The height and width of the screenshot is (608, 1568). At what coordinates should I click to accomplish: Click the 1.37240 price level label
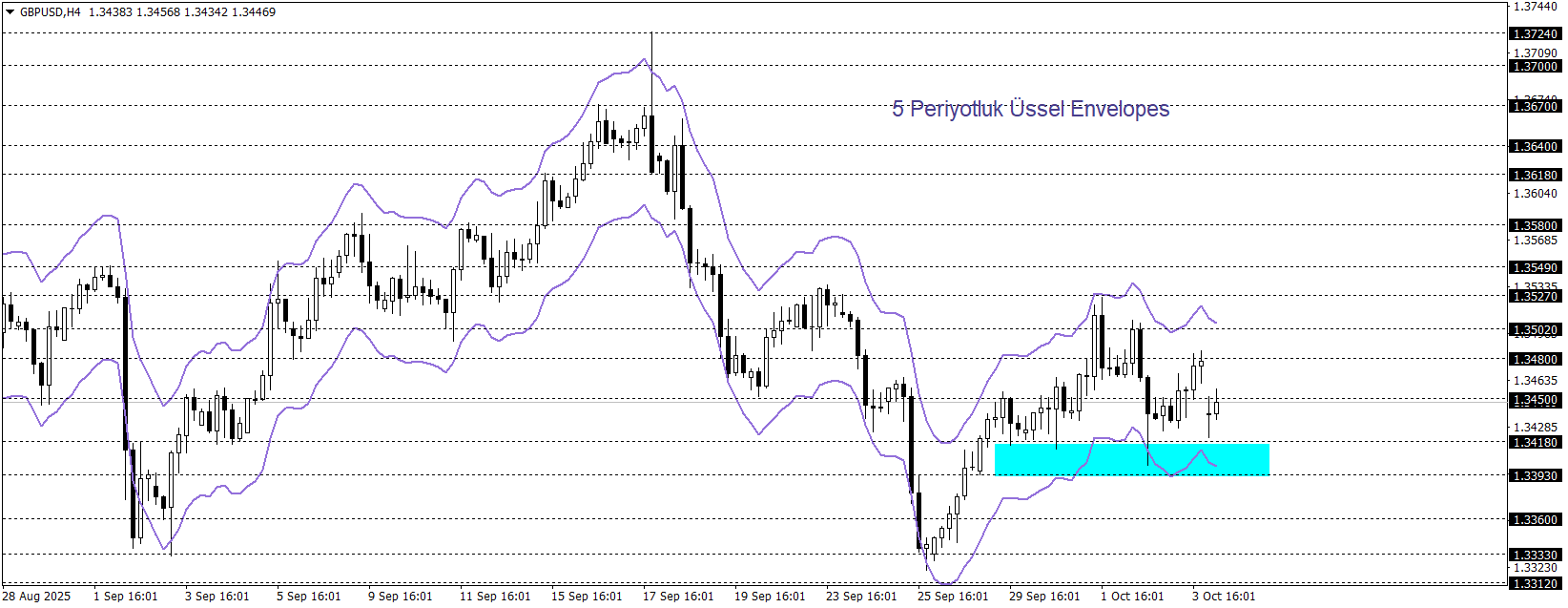click(1536, 34)
